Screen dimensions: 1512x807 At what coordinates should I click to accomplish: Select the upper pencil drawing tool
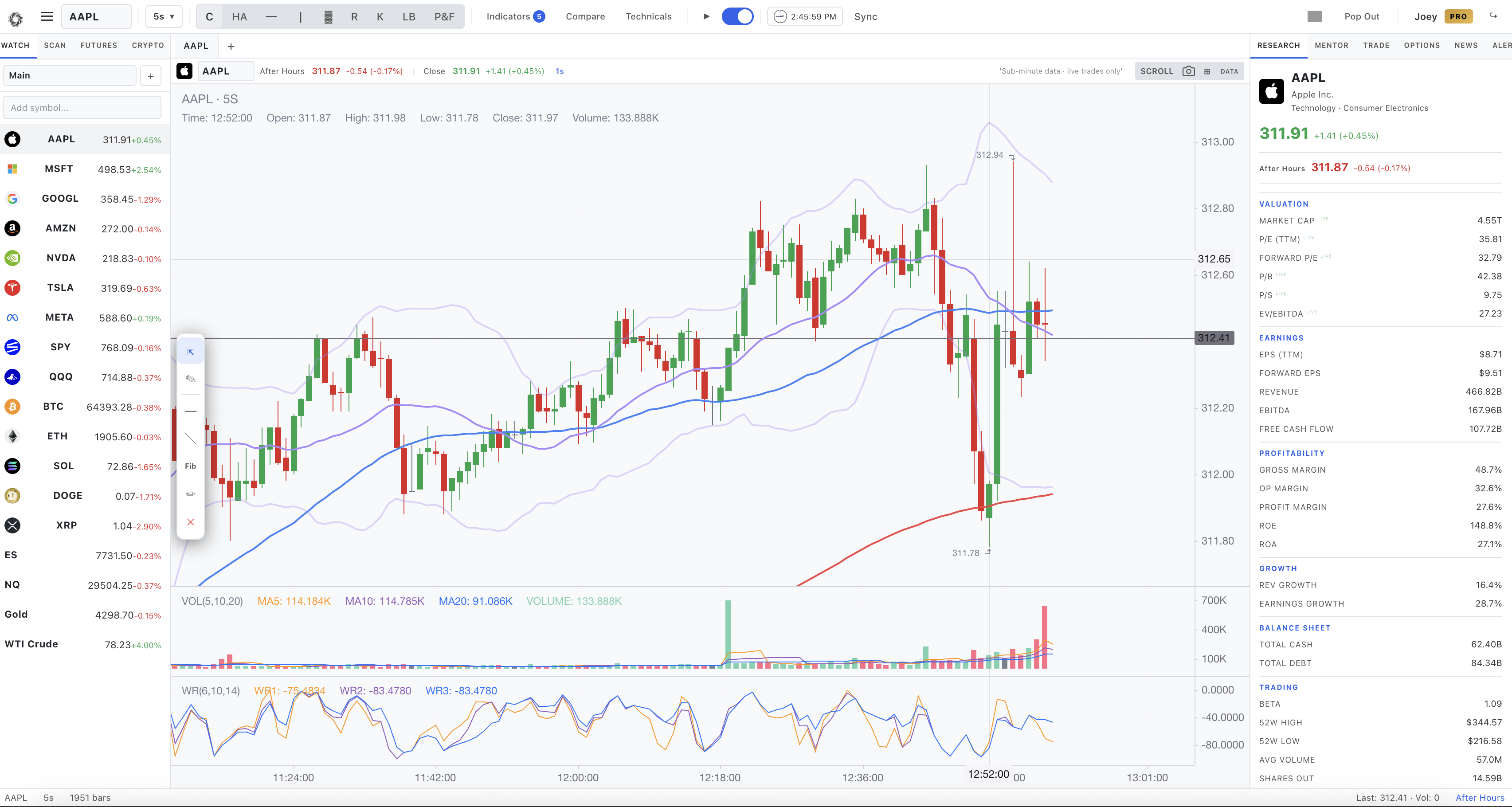190,379
